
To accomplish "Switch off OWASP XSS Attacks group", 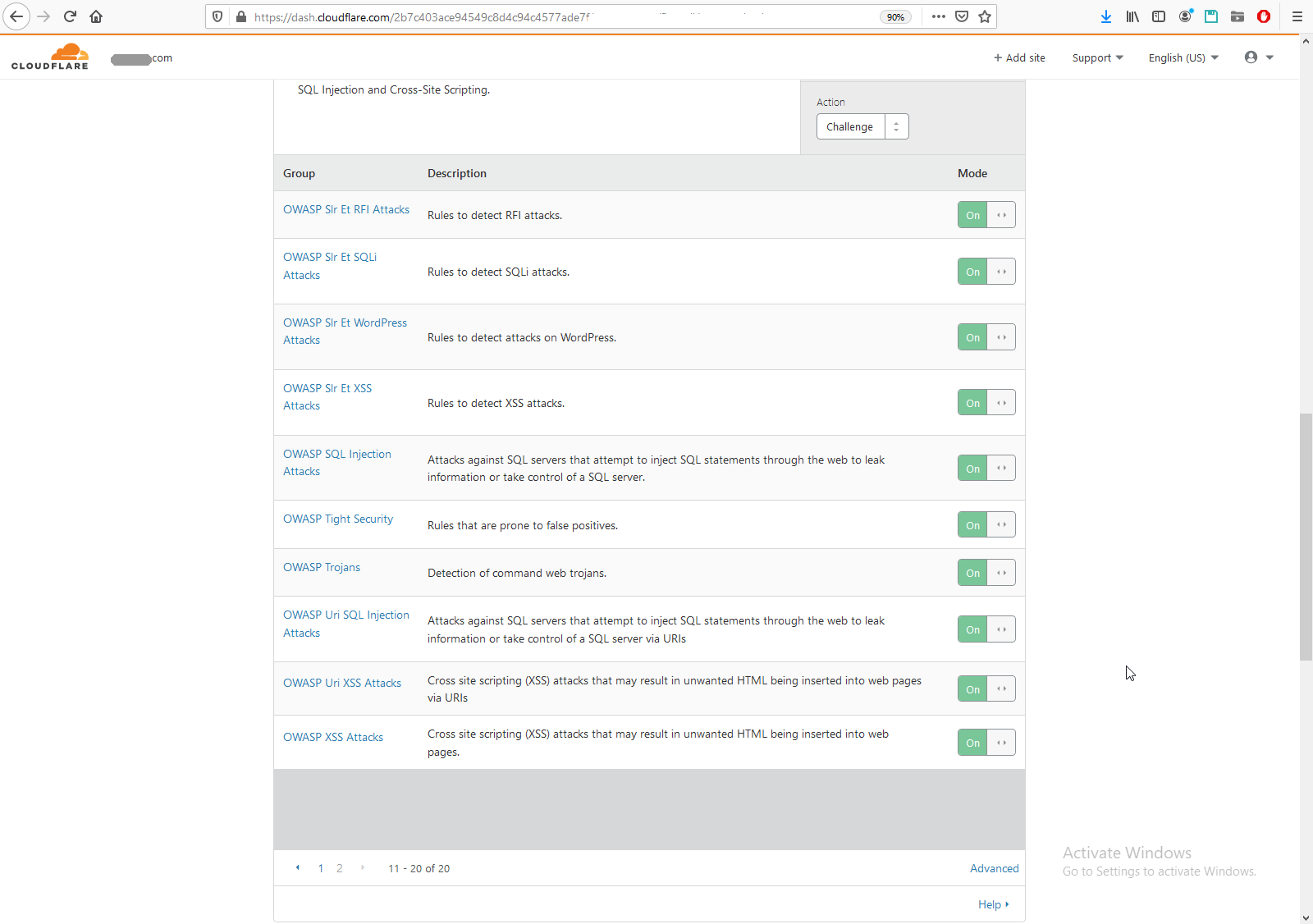I will point(986,743).
